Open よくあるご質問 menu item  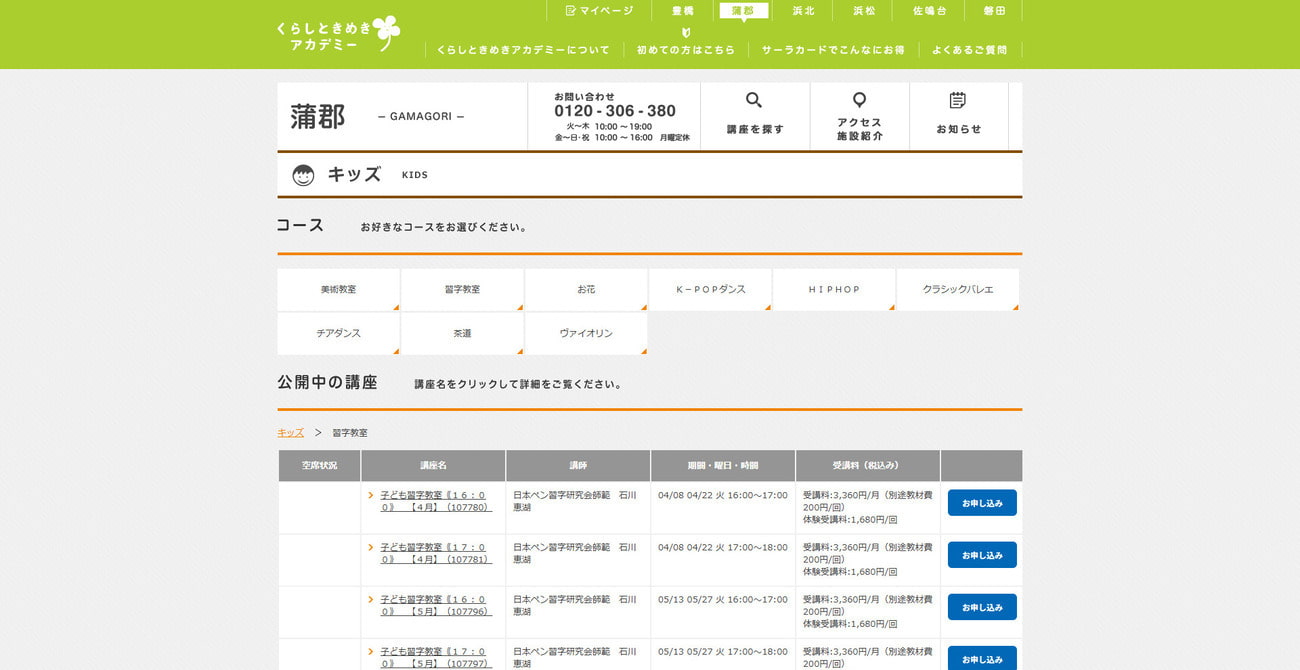click(969, 50)
